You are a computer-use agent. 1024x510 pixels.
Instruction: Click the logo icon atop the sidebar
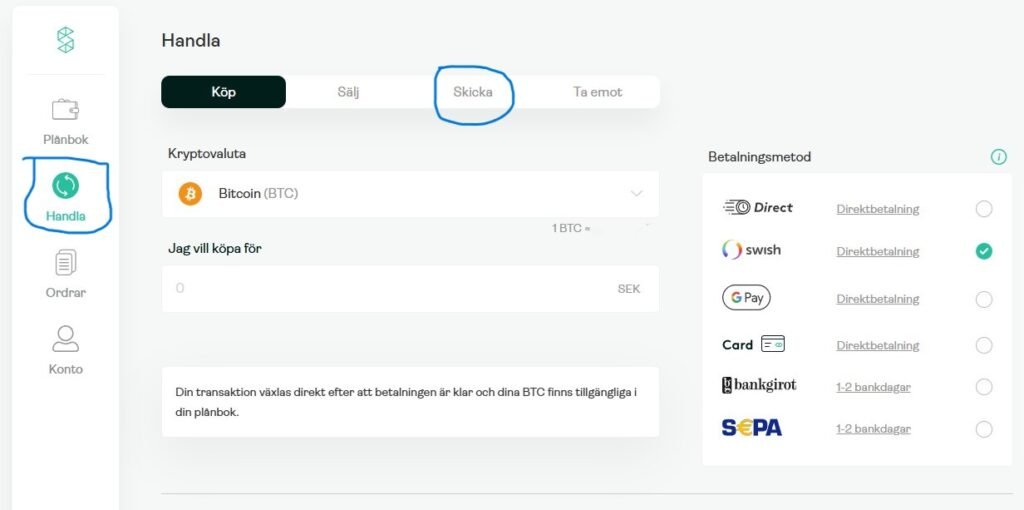[x=65, y=40]
